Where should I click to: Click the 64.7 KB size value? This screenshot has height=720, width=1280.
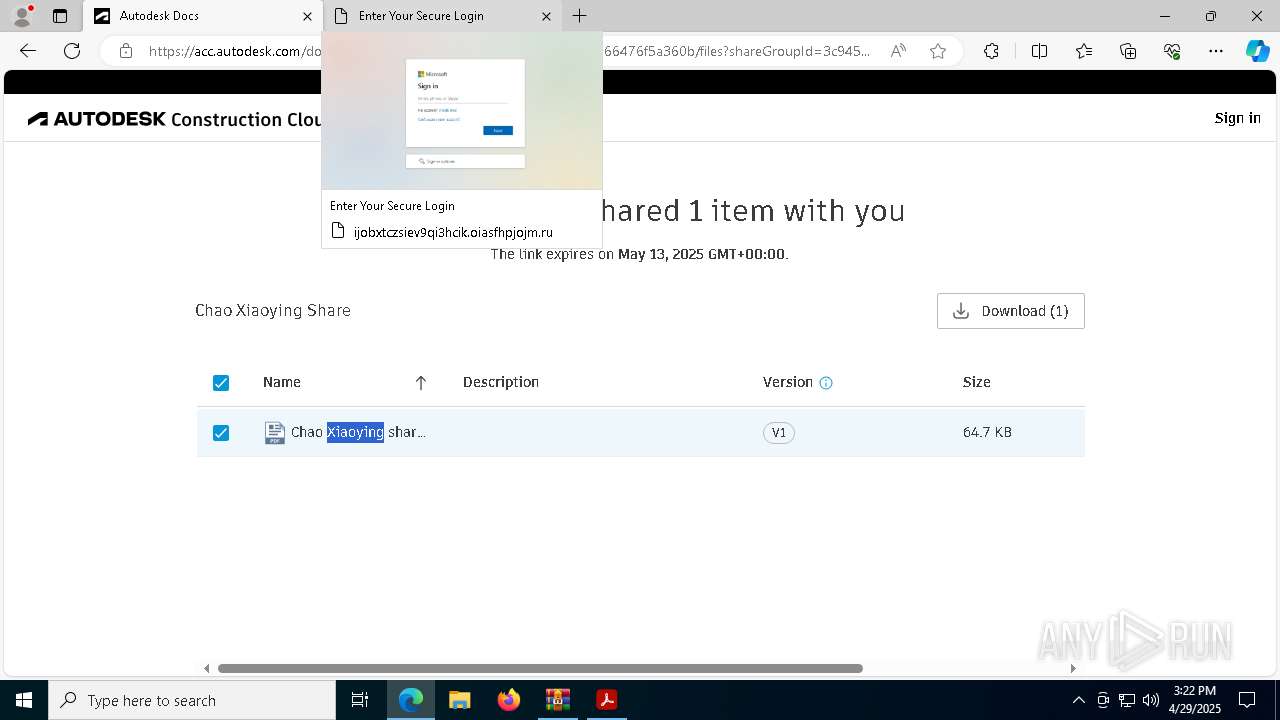(x=987, y=432)
